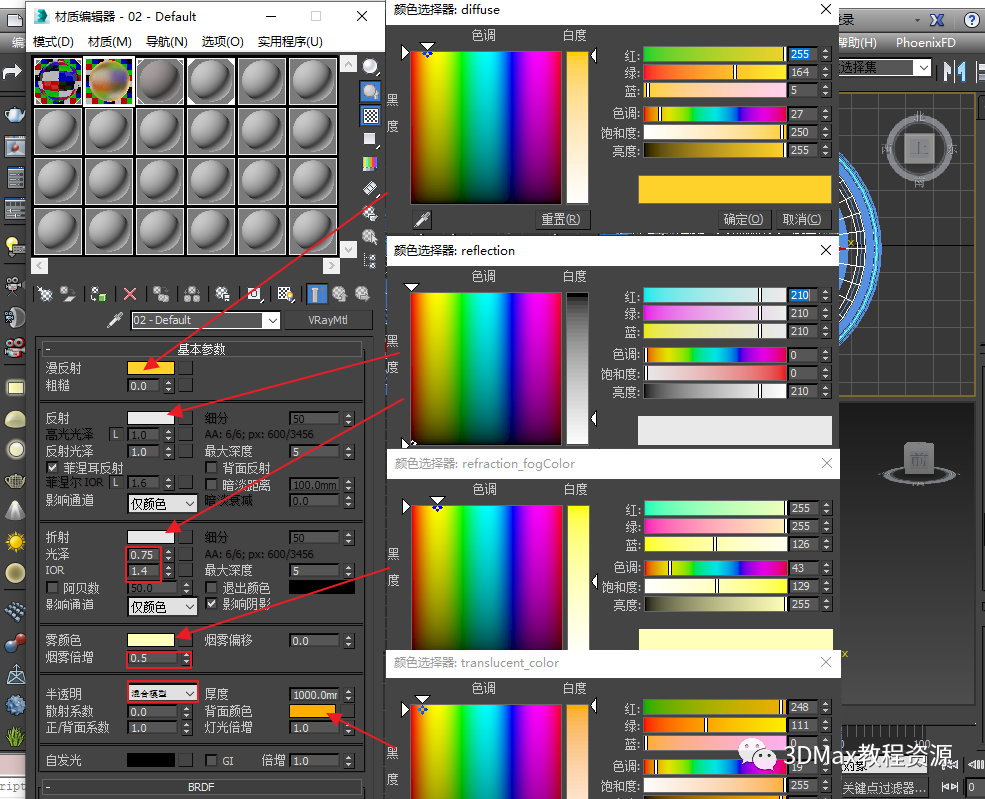
Task: Toggle the Backlight icon beside sample slots
Action: tap(371, 92)
